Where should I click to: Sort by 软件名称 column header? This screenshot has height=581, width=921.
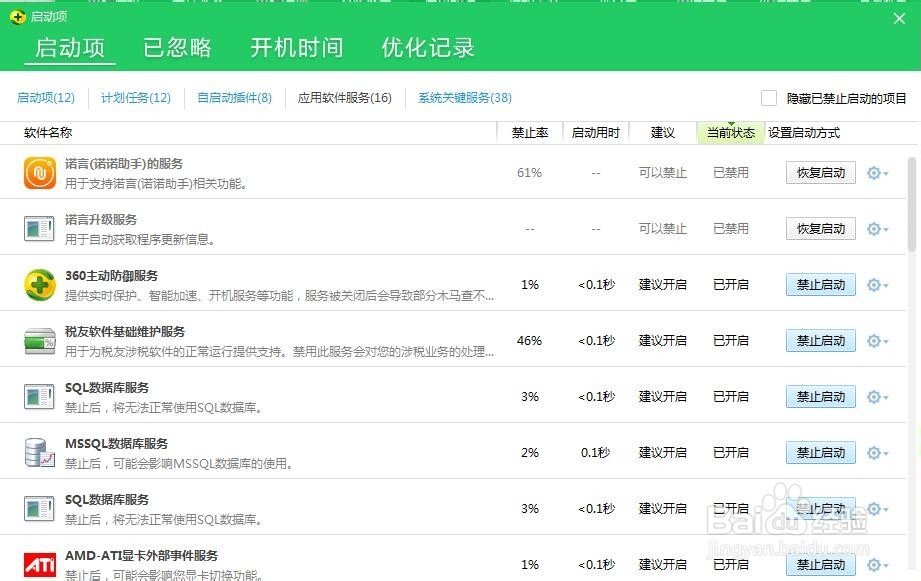(x=48, y=133)
